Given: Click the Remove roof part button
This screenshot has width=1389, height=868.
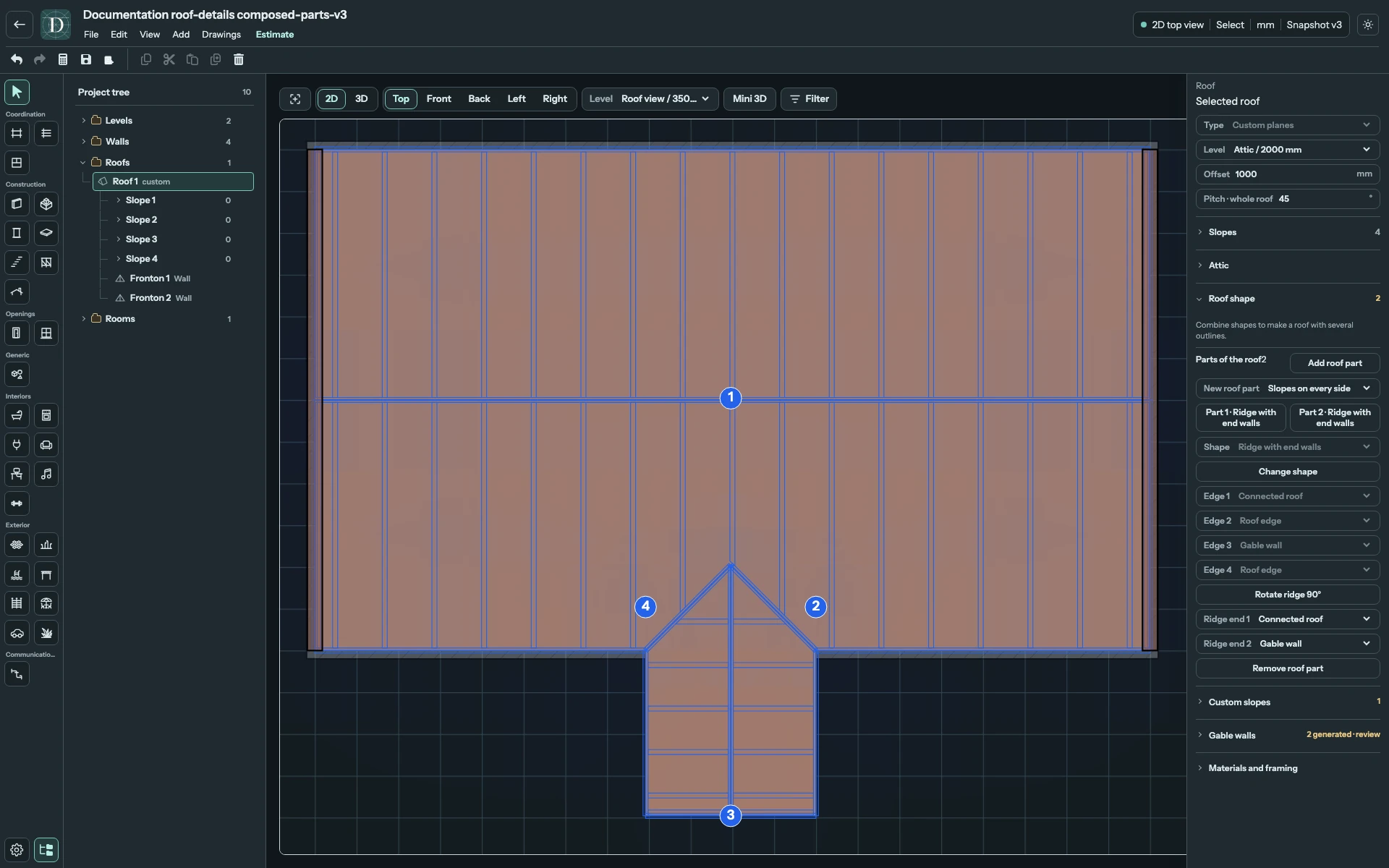Looking at the screenshot, I should click(1288, 668).
